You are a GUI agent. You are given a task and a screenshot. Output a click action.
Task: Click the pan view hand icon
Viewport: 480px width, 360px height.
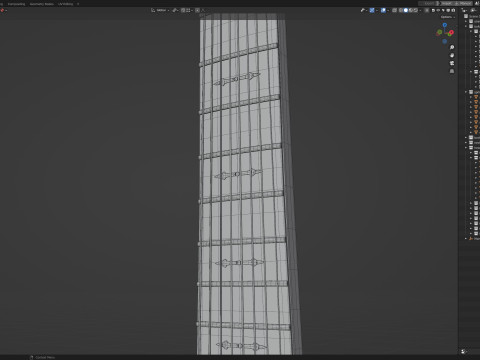[452, 55]
